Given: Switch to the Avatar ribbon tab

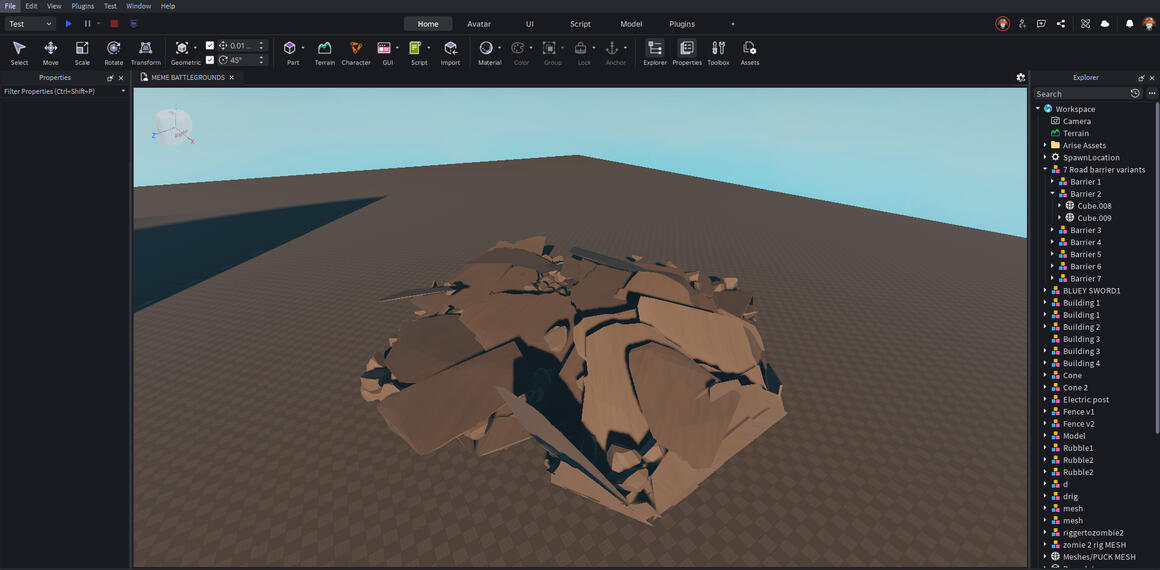Looking at the screenshot, I should pos(479,24).
